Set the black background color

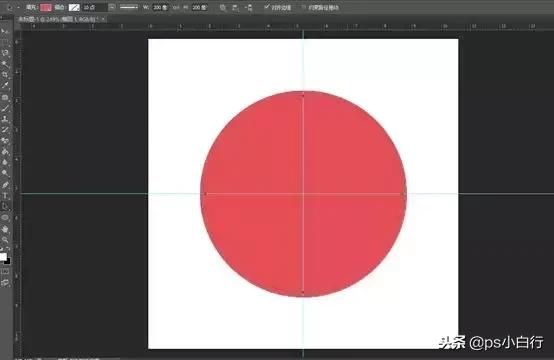click(x=8, y=262)
